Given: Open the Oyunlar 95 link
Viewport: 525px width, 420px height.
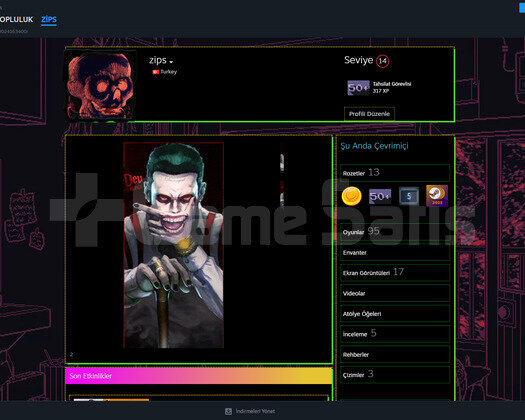Looking at the screenshot, I should (x=395, y=232).
